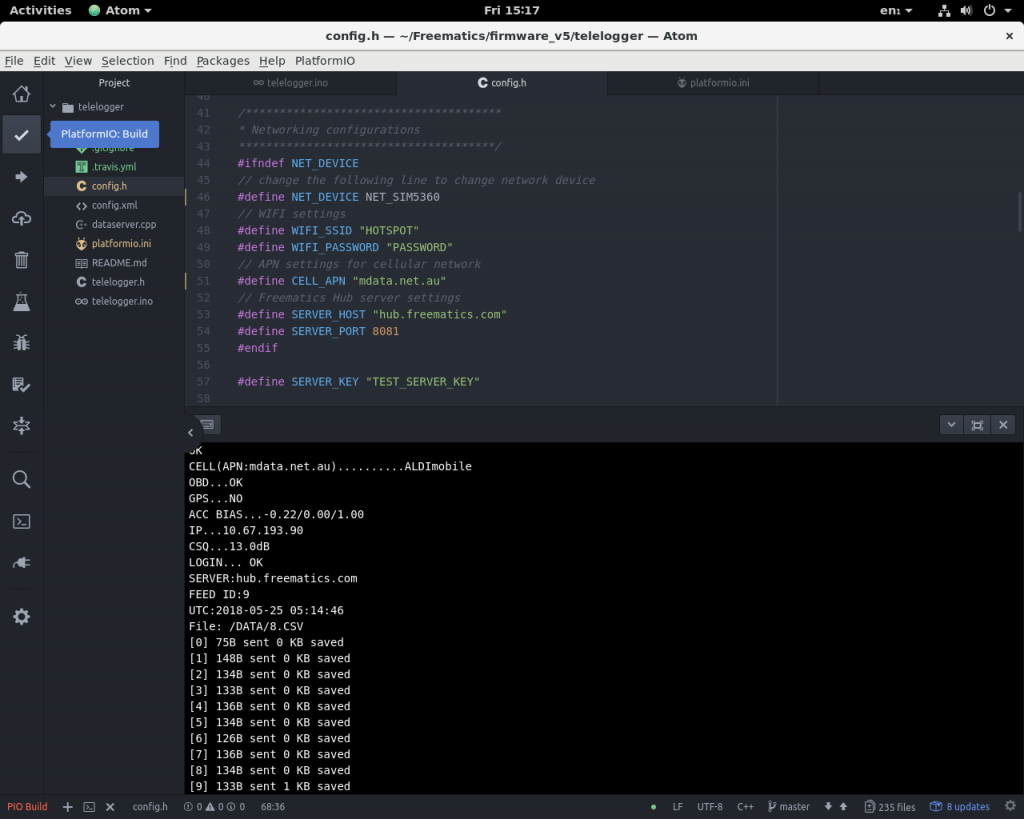Screen dimensions: 1024x819
Task: Open PlatformIO settings with the gear icon
Action: (x=21, y=616)
